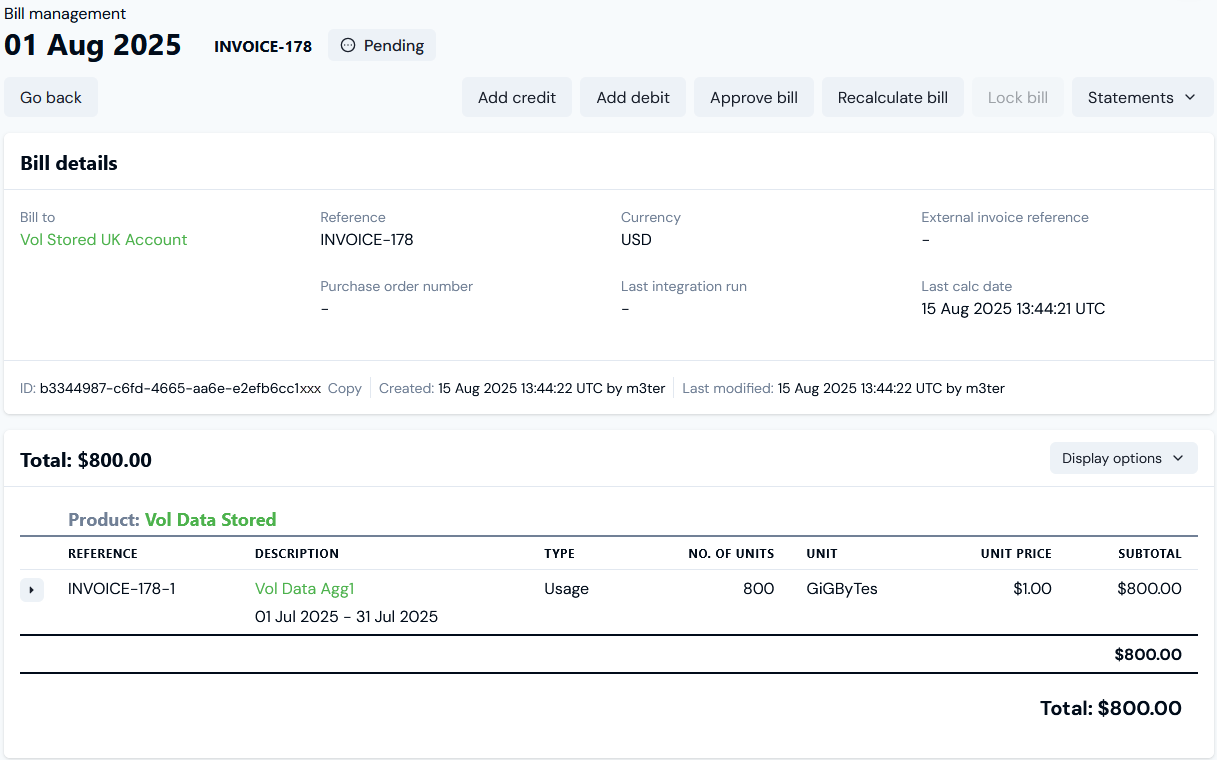Click the REFERENCE column header
This screenshot has height=760, width=1217.
(x=103, y=554)
